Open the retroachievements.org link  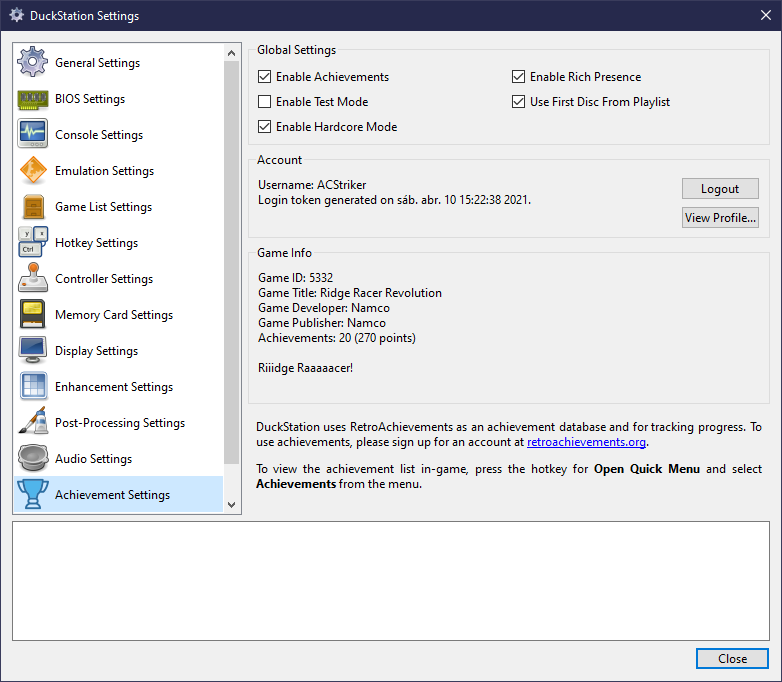click(586, 442)
